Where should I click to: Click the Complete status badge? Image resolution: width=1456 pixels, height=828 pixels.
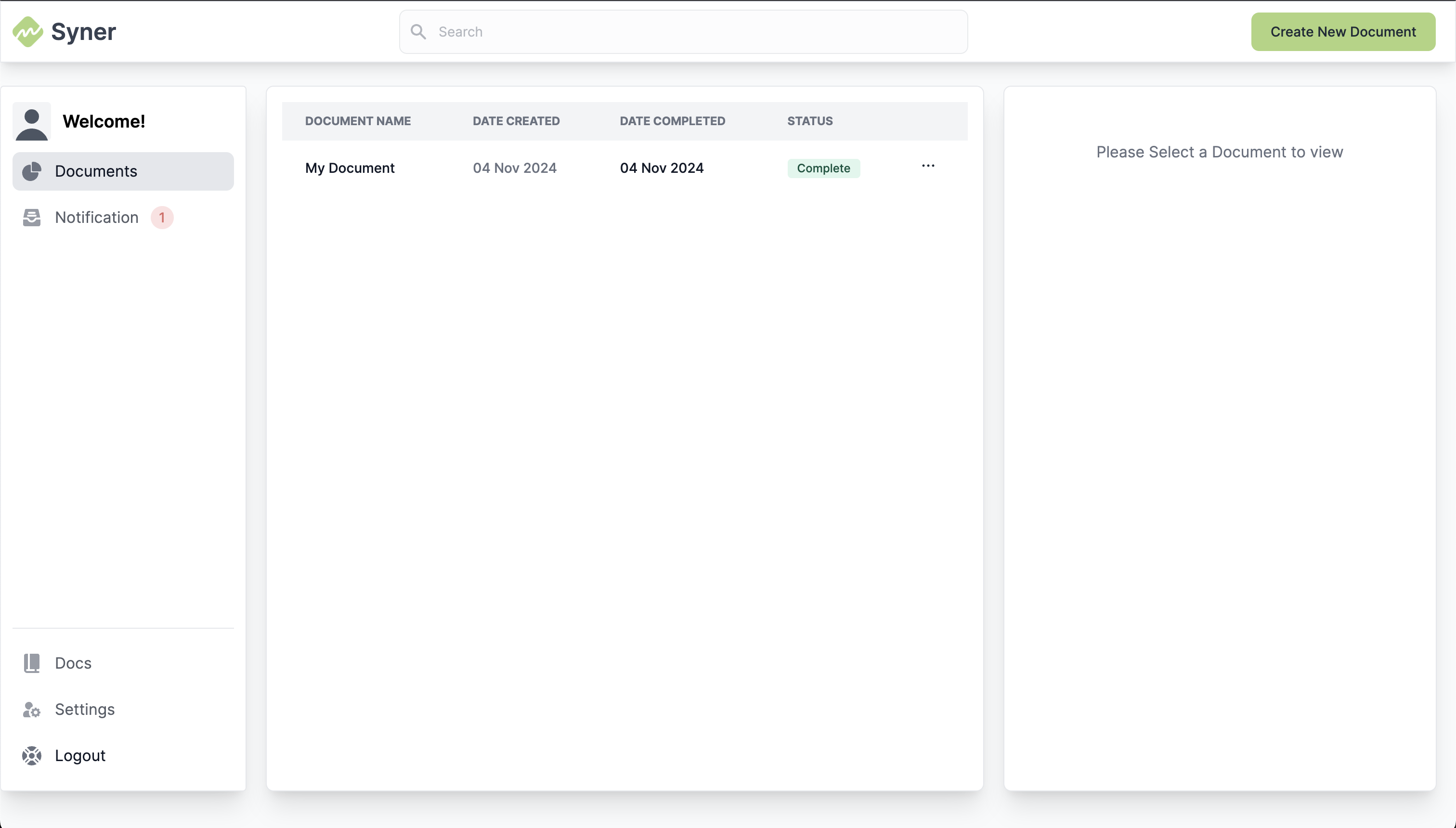coord(823,168)
